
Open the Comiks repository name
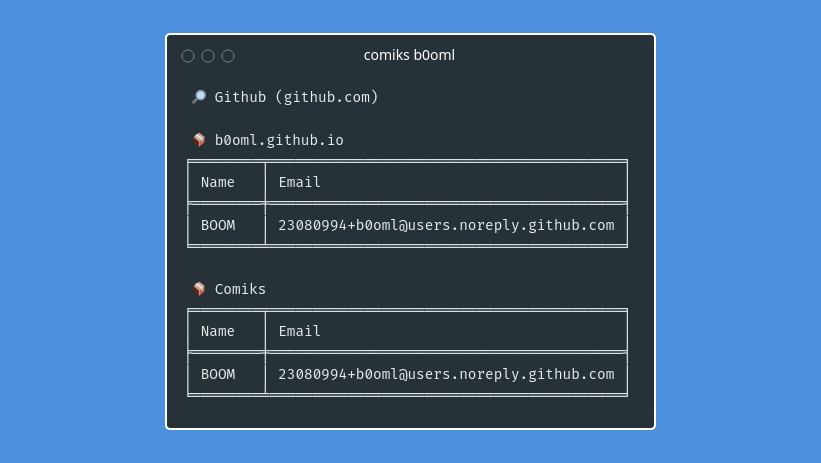click(x=240, y=289)
